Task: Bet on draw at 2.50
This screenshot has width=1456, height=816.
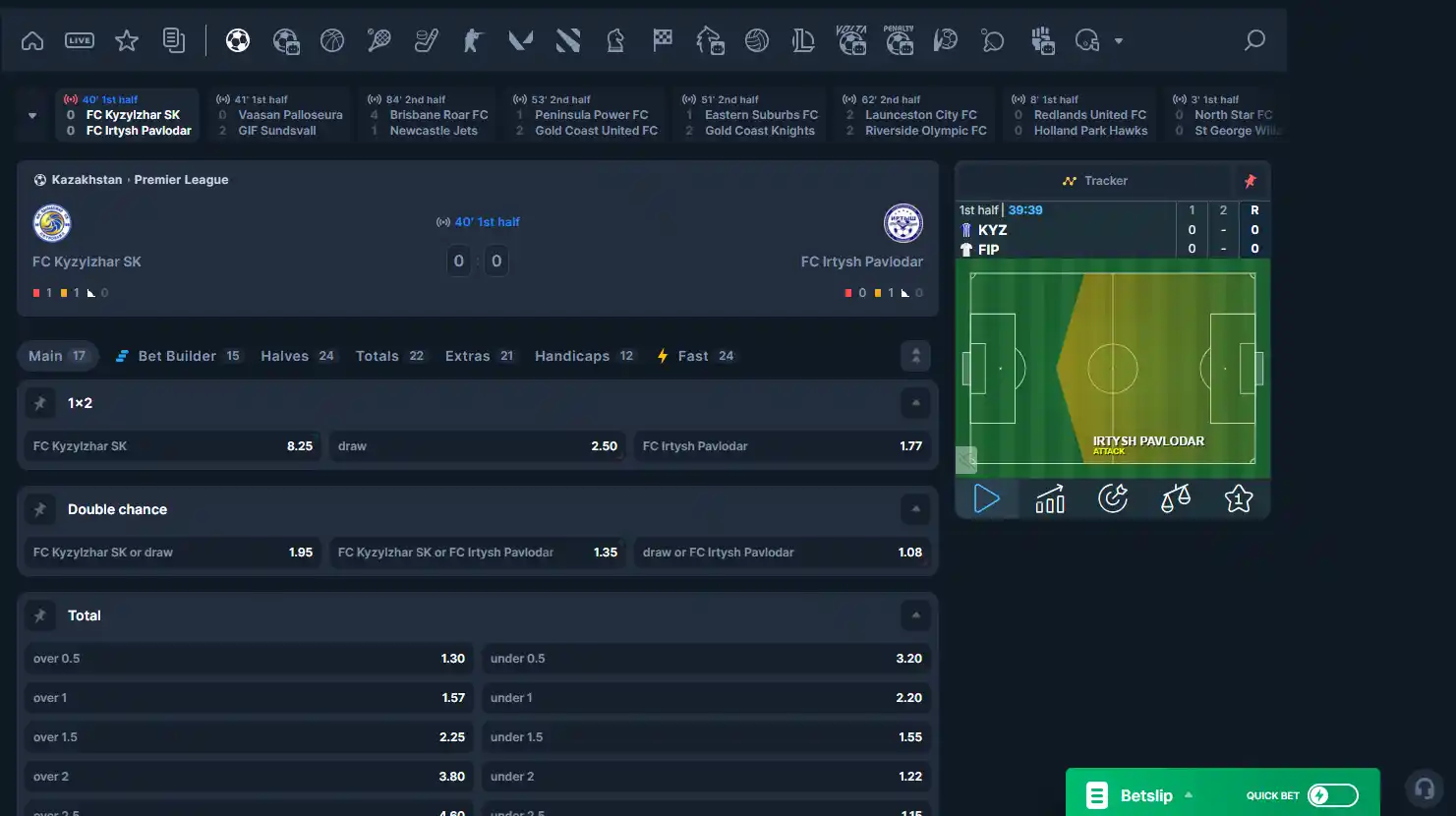Action: (478, 446)
